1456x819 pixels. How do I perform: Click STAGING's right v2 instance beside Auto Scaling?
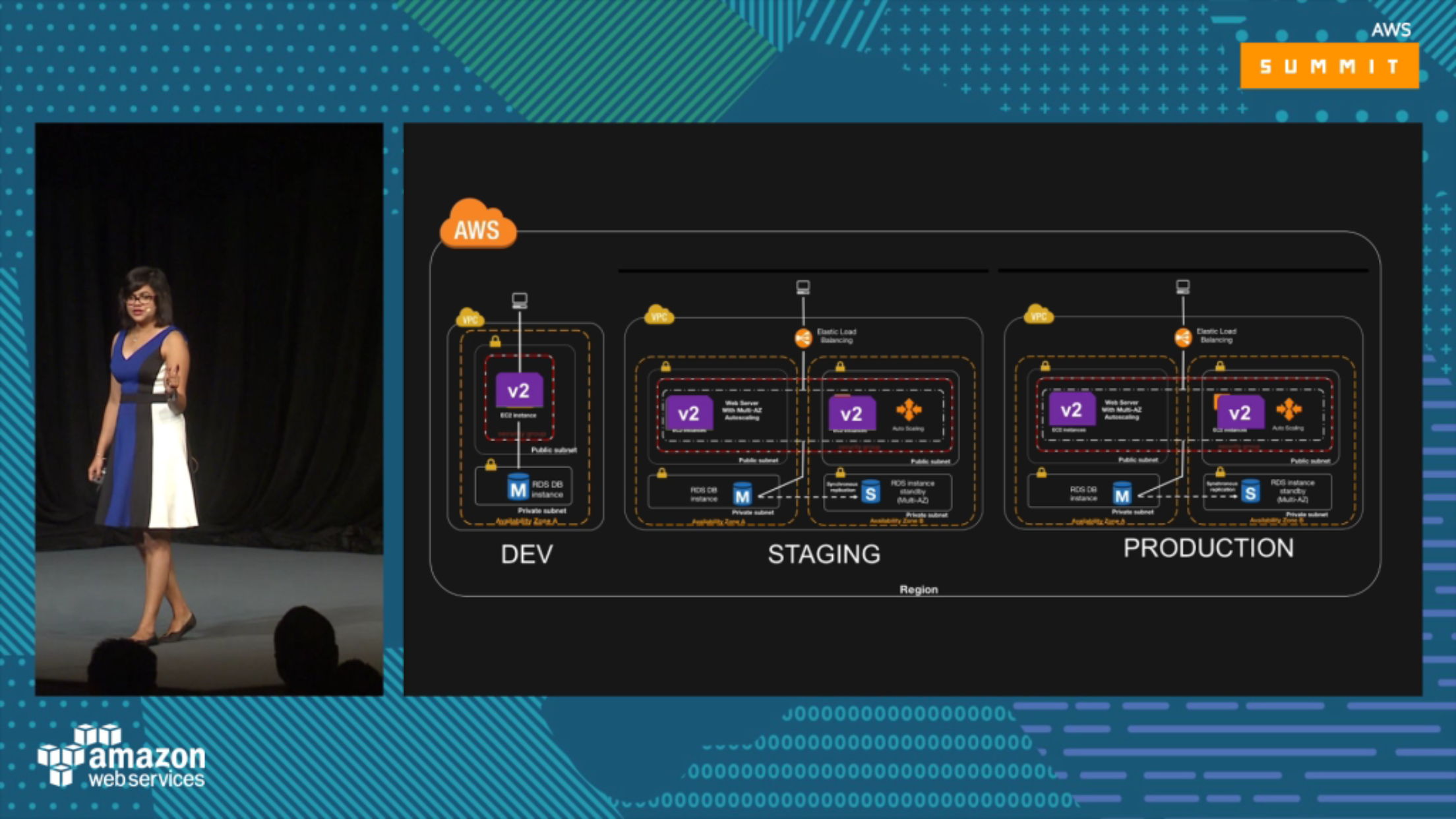tap(851, 413)
